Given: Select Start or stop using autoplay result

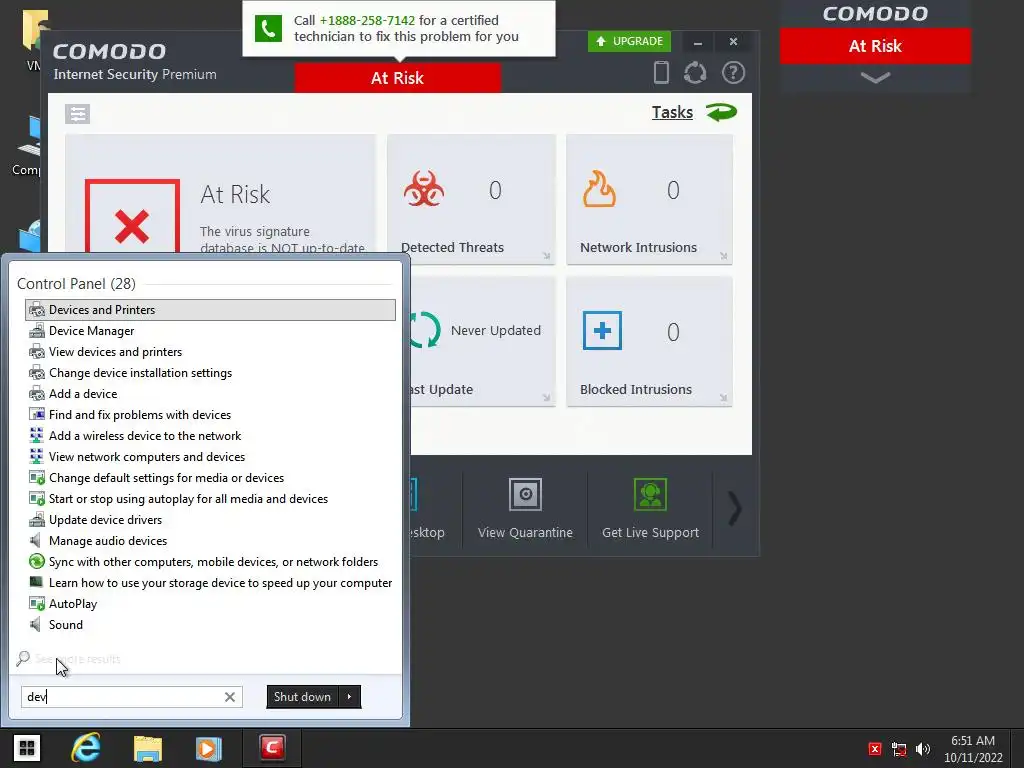Looking at the screenshot, I should tap(210, 499).
